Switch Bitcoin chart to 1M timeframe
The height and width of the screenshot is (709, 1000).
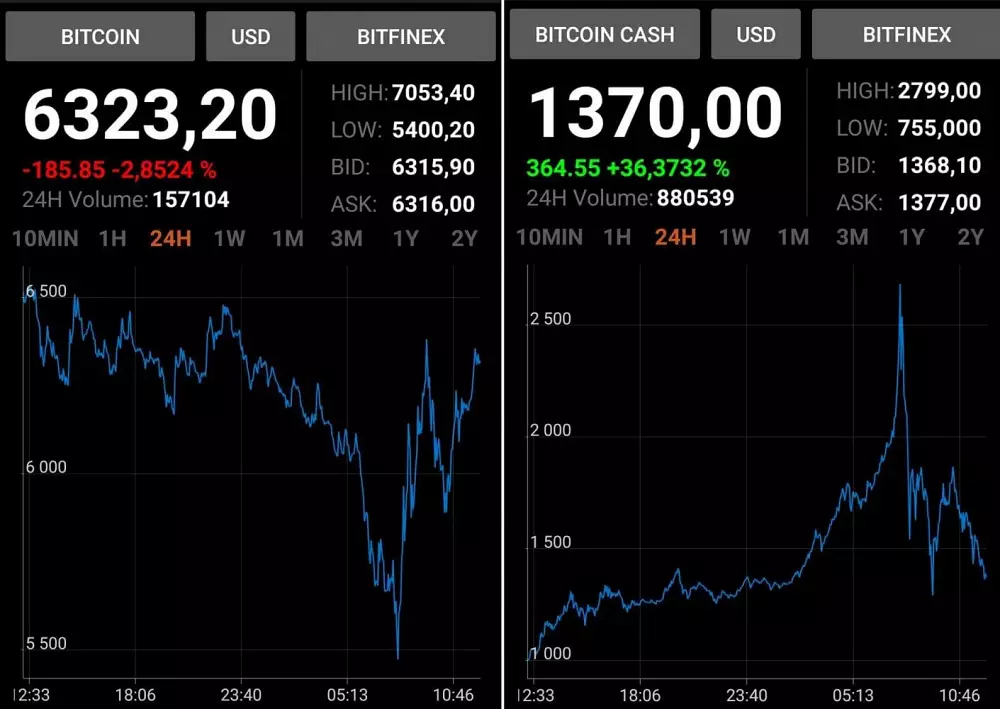pyautogui.click(x=288, y=239)
